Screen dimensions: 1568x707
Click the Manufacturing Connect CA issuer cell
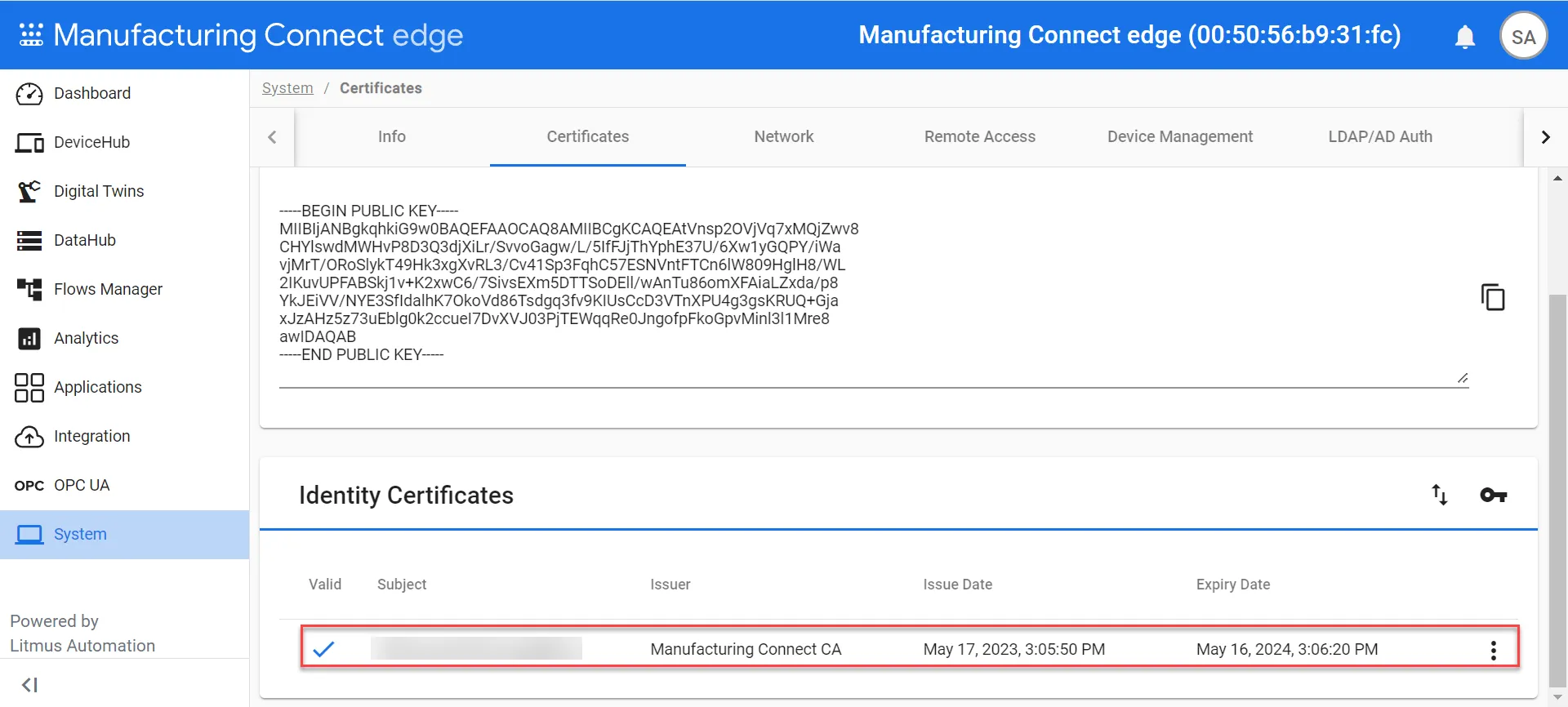746,649
